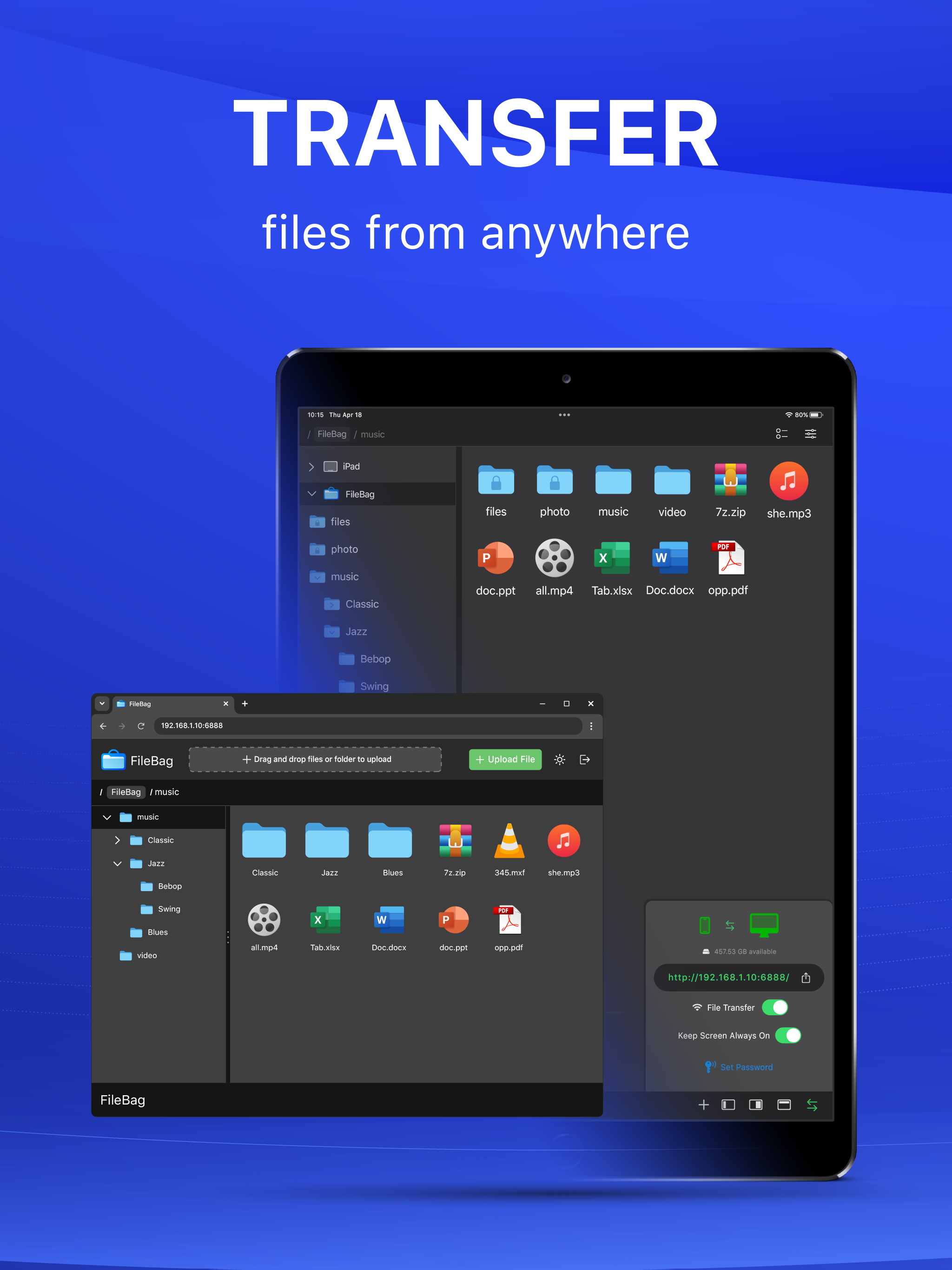Open the locked photo folder in iPad grid

[555, 491]
